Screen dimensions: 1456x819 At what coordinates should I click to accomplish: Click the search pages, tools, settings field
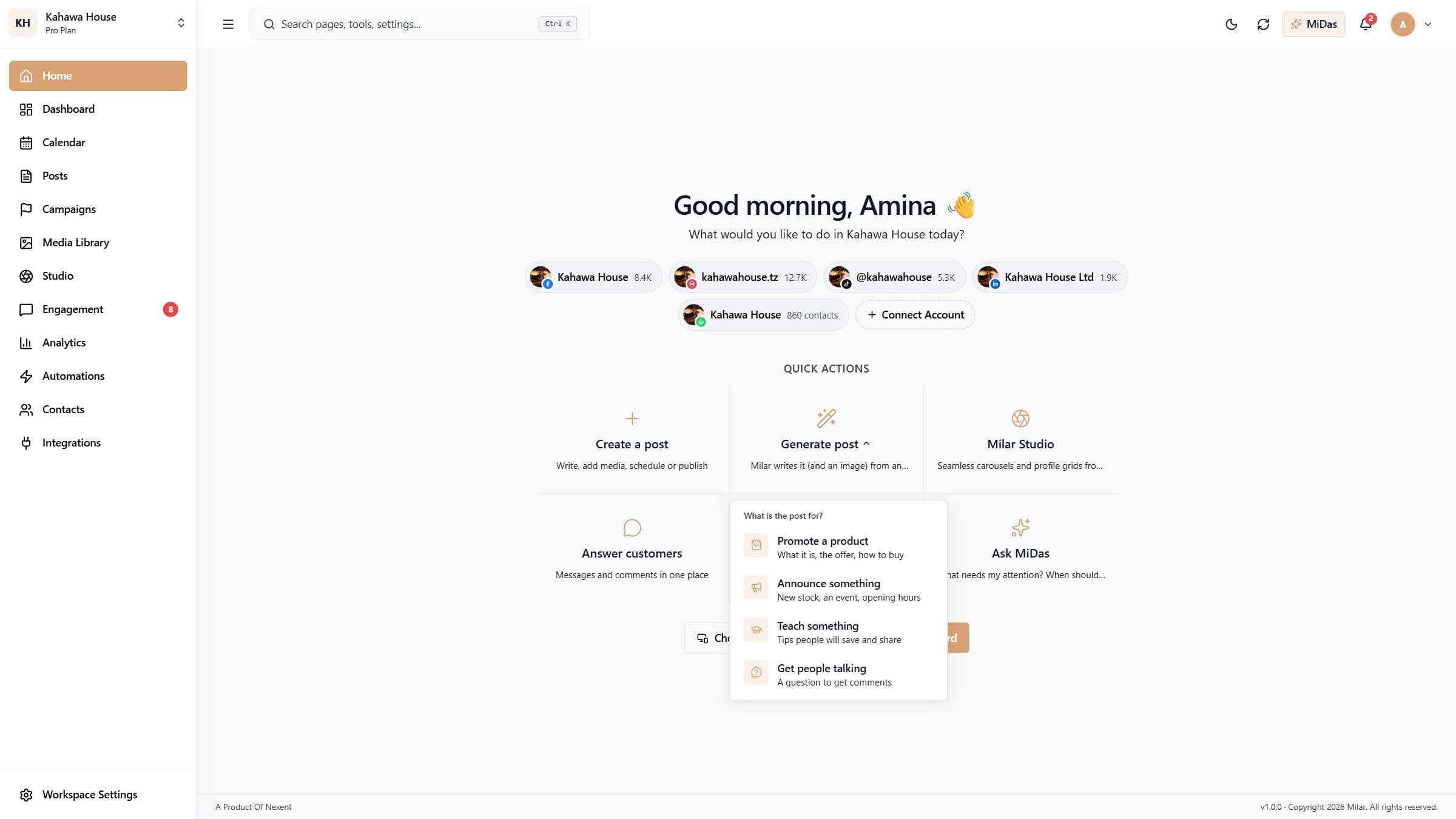(x=419, y=24)
